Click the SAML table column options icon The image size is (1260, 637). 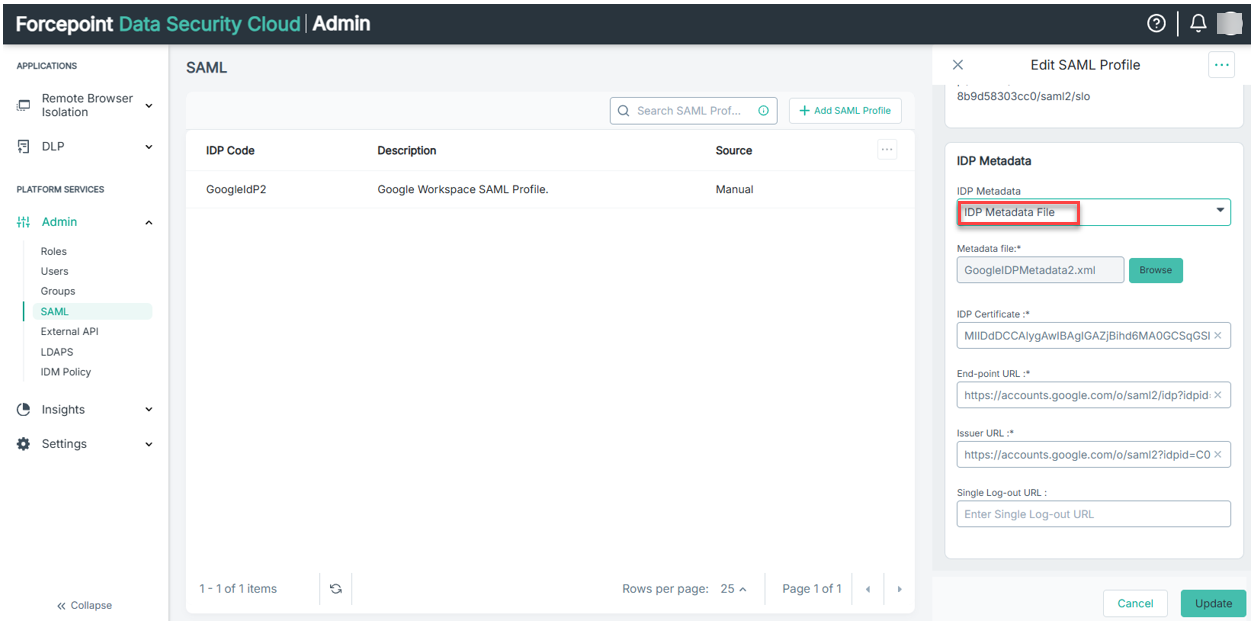(887, 150)
